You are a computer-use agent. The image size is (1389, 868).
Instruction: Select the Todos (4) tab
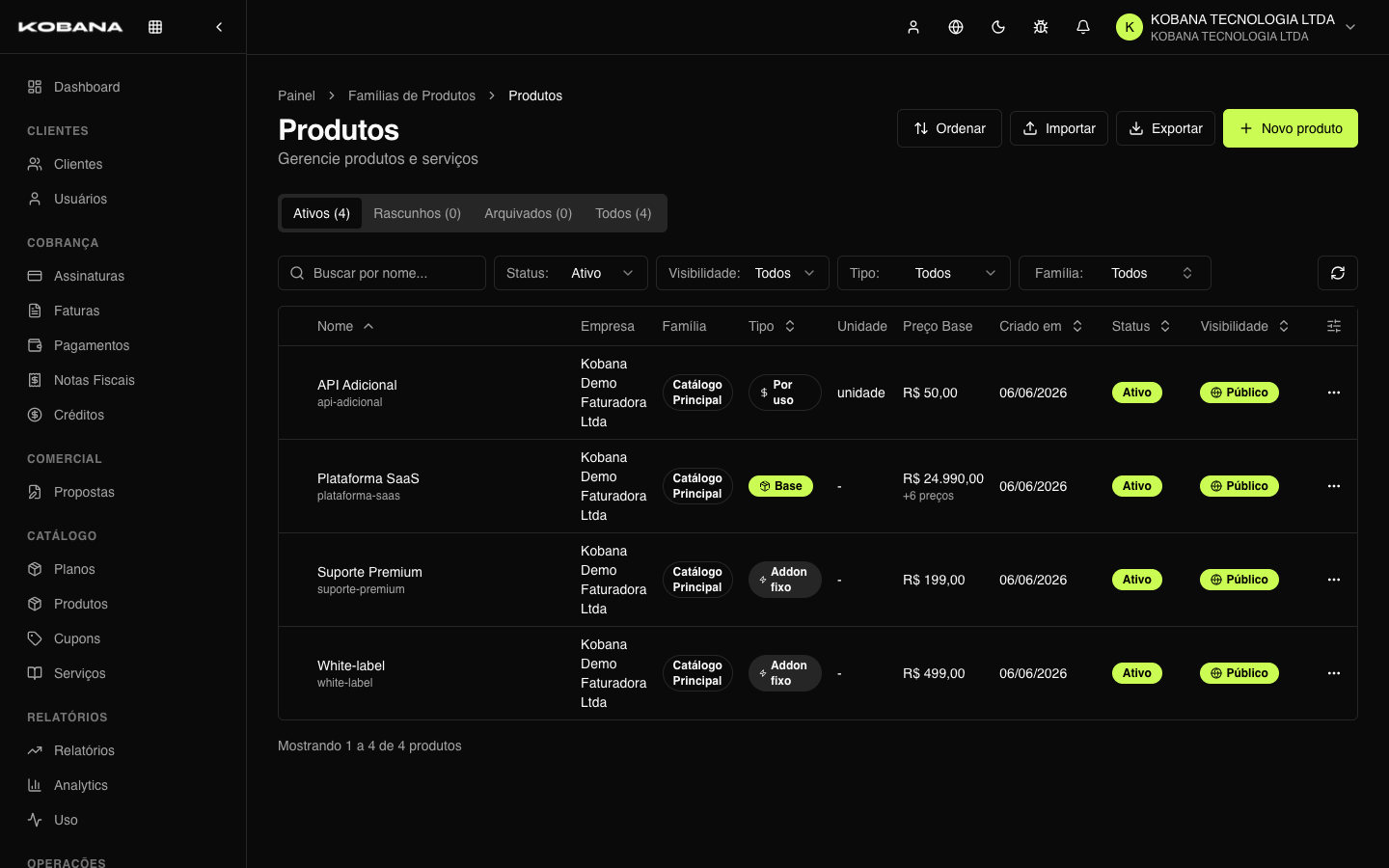tap(623, 213)
